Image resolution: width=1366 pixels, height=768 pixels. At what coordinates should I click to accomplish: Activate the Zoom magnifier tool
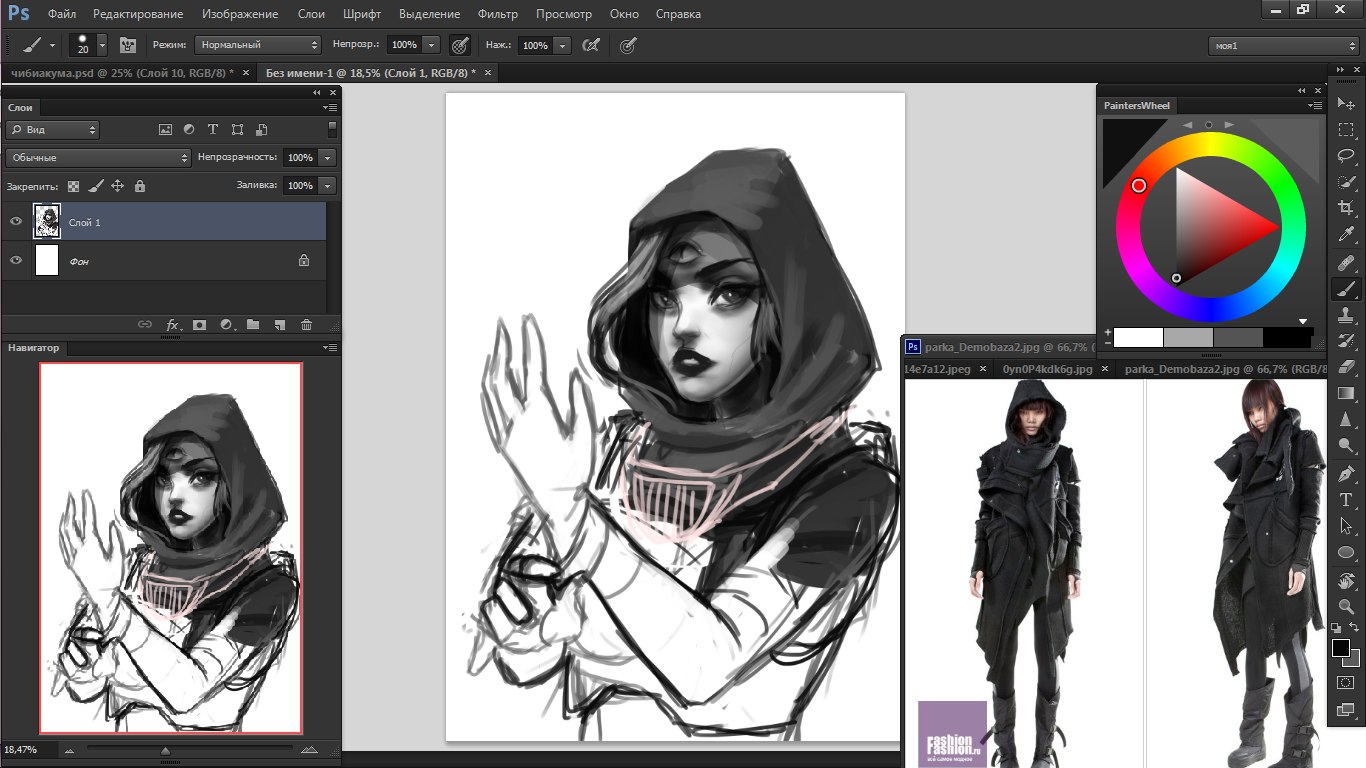(1346, 606)
